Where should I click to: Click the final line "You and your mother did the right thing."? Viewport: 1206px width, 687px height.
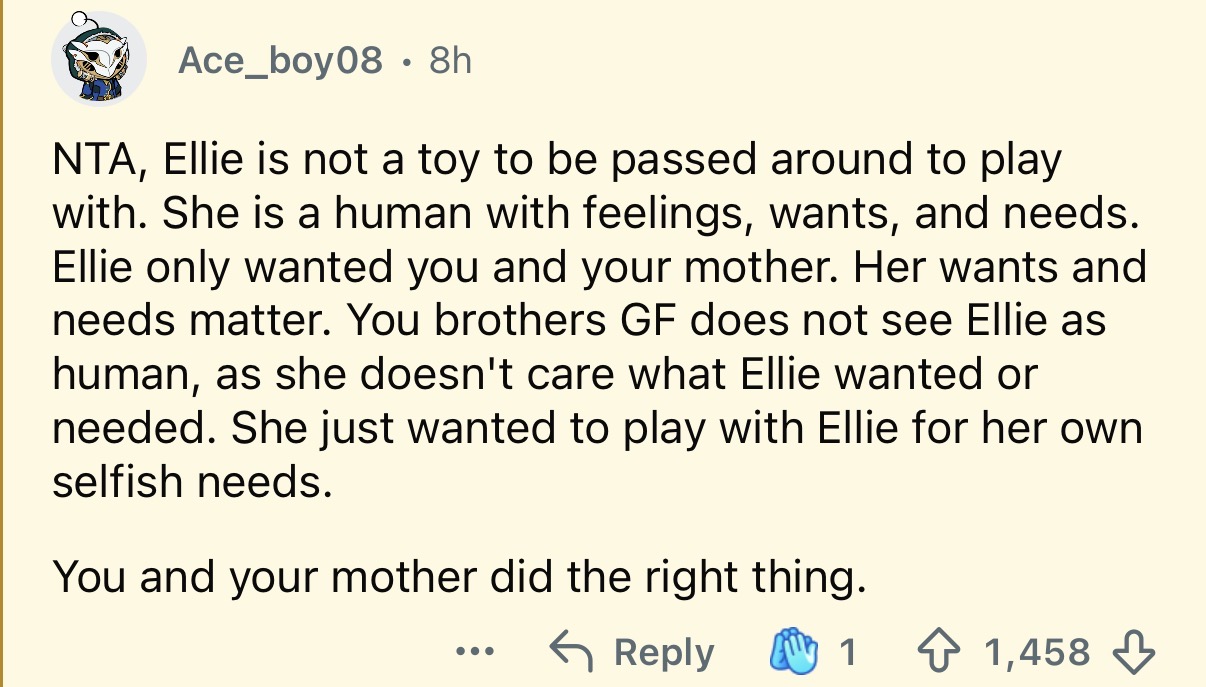(x=455, y=576)
